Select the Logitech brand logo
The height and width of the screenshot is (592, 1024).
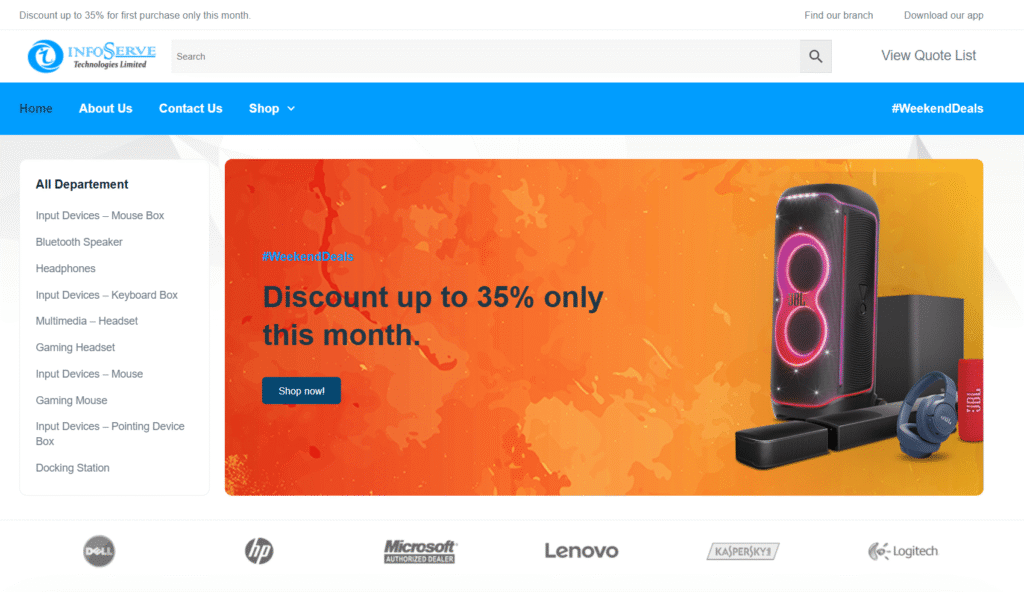tap(903, 551)
